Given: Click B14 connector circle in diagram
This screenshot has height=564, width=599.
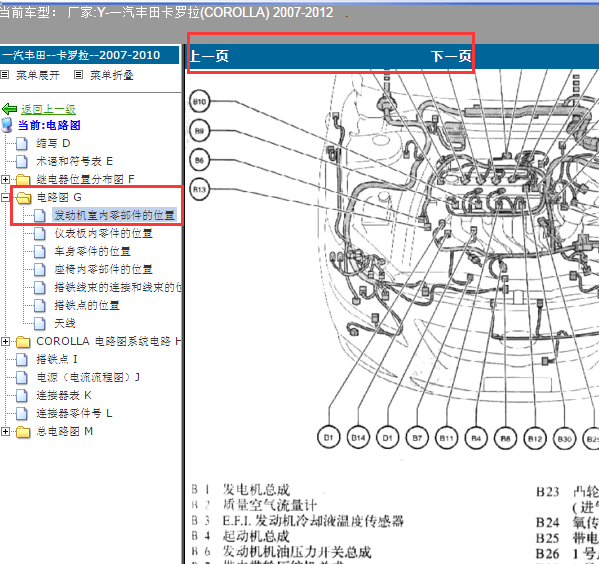Looking at the screenshot, I should pos(358,438).
